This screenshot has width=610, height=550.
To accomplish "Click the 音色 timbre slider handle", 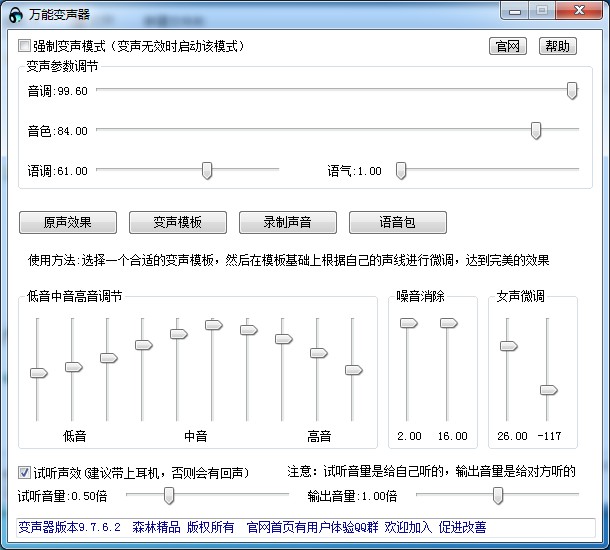I will click(536, 131).
